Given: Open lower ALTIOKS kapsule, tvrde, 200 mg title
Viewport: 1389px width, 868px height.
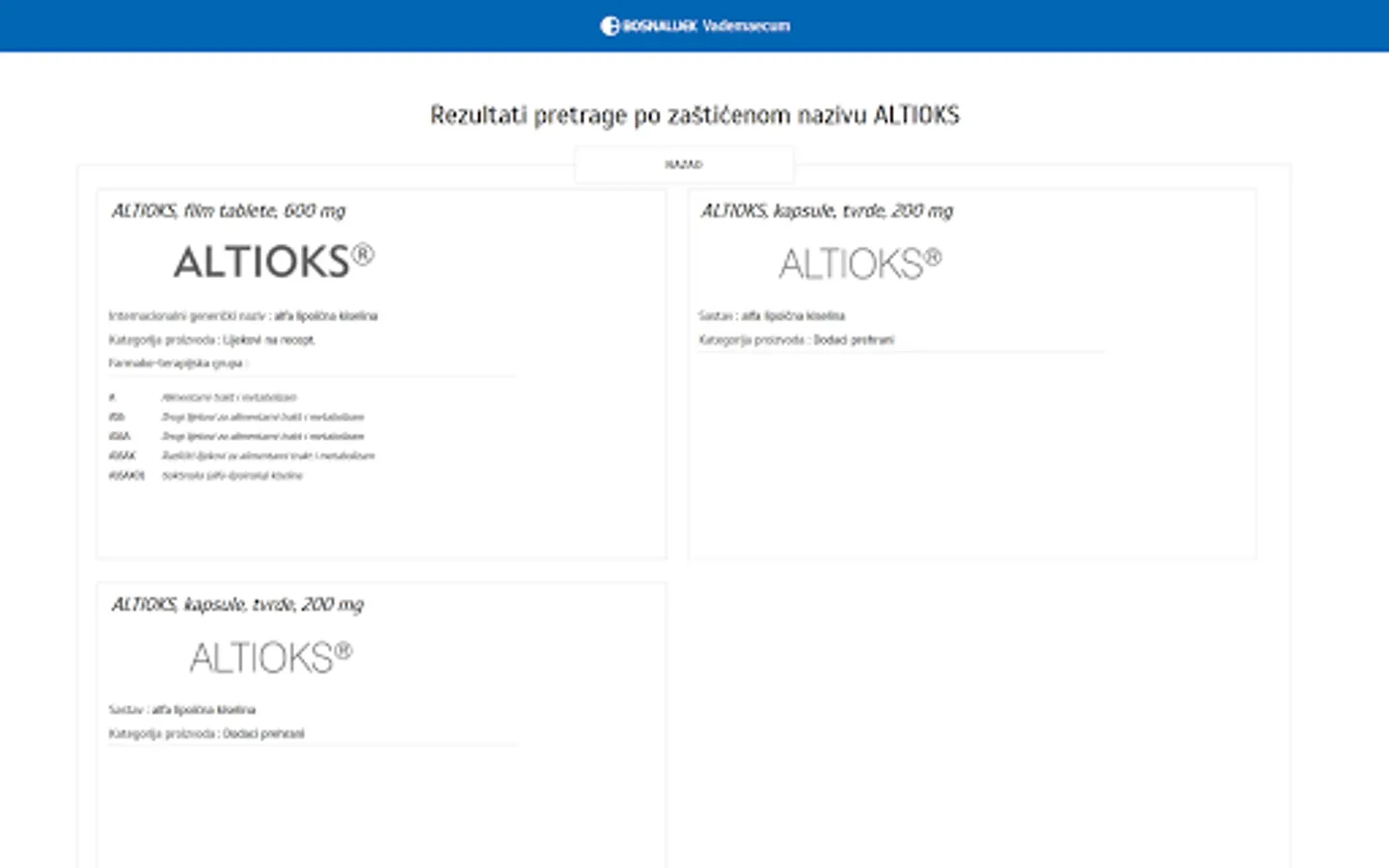Looking at the screenshot, I should [x=237, y=605].
